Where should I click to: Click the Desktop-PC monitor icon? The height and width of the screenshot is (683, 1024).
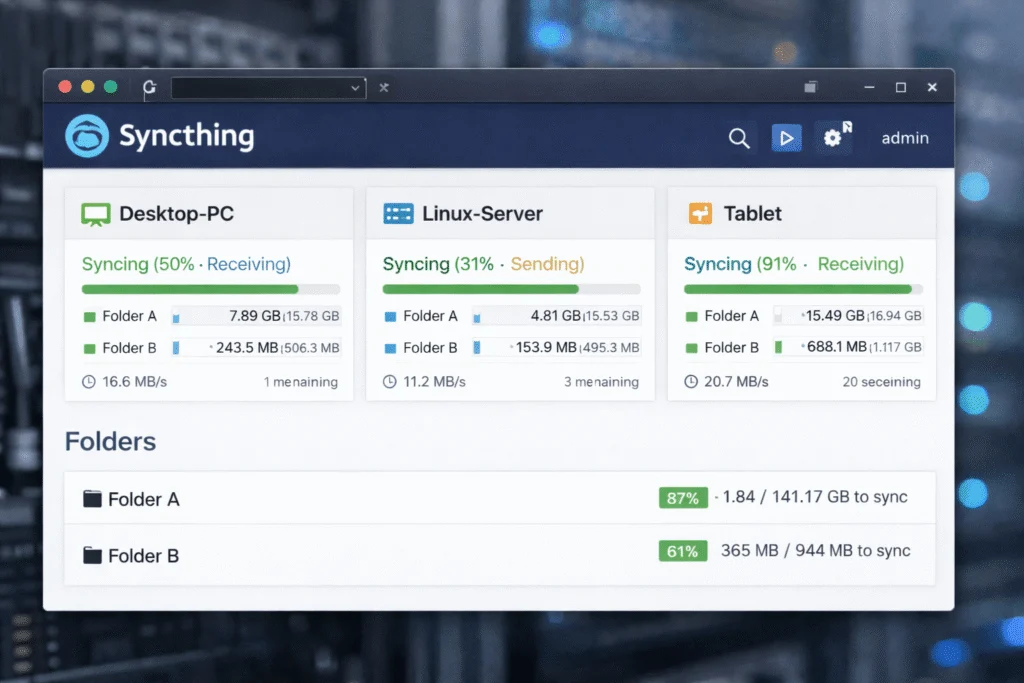[x=95, y=212]
